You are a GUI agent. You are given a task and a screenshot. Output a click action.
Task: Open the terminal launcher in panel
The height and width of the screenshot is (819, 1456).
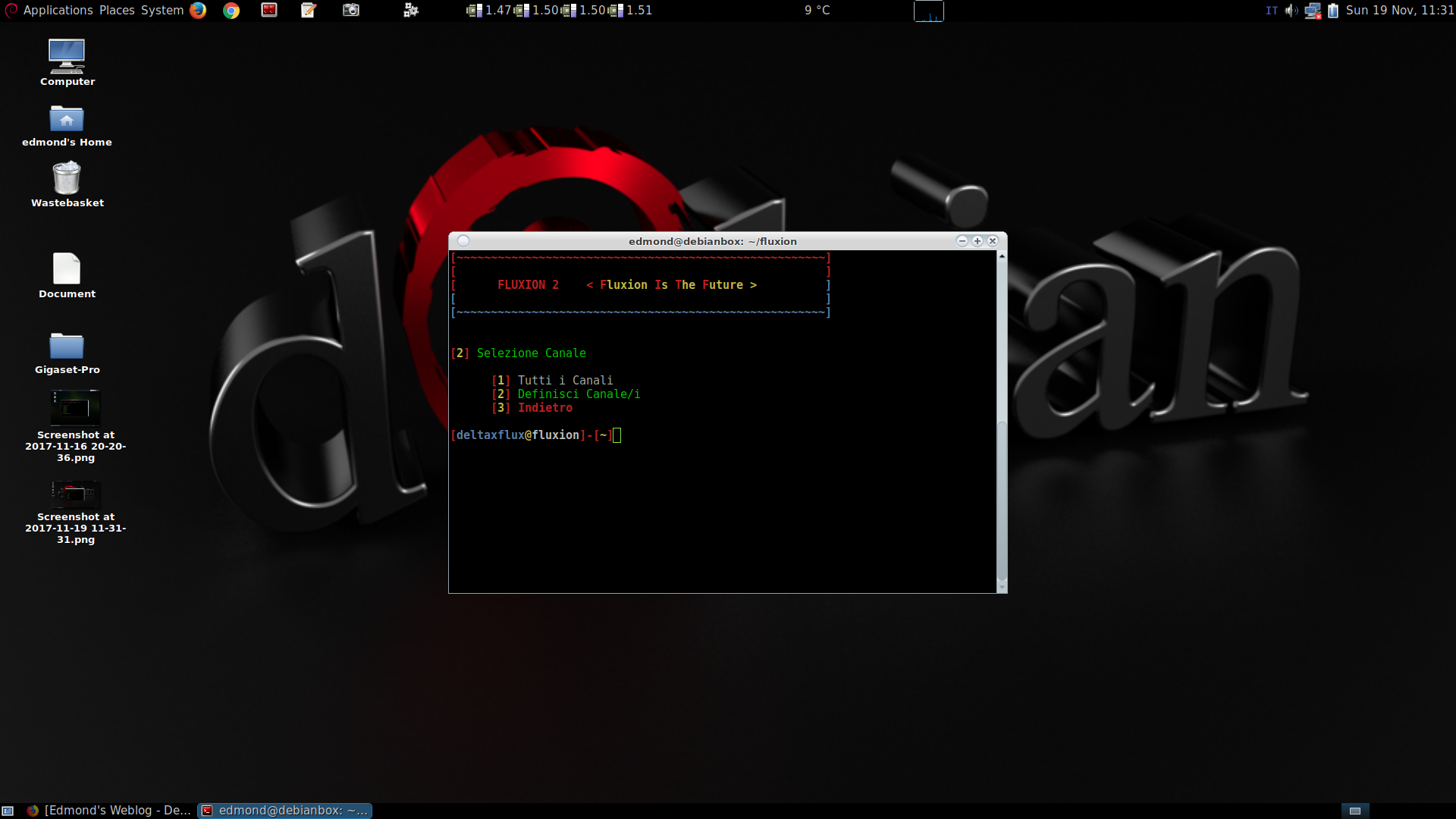click(x=269, y=10)
